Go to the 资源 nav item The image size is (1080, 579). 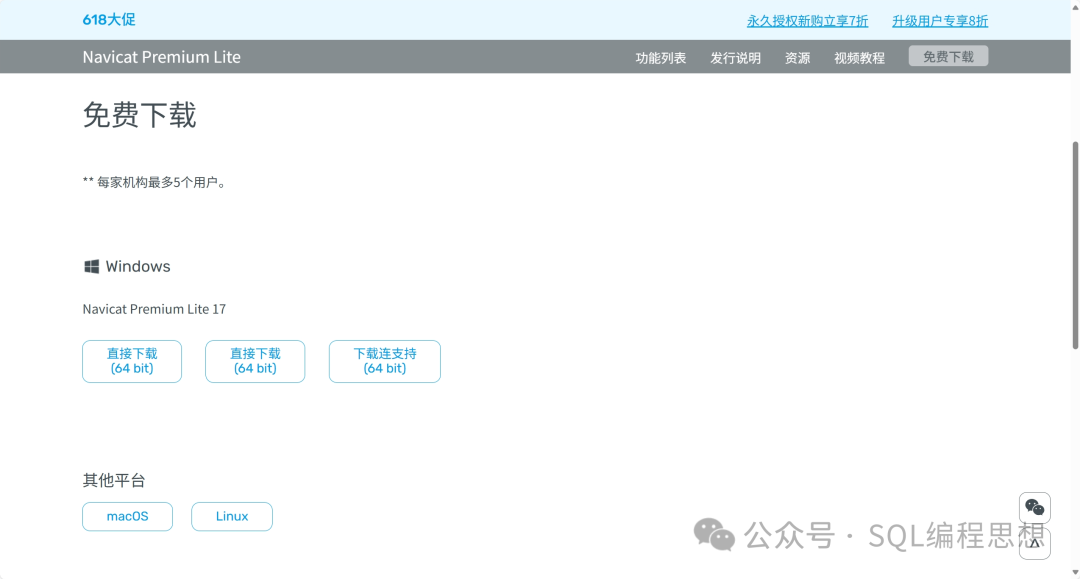pyautogui.click(x=797, y=58)
